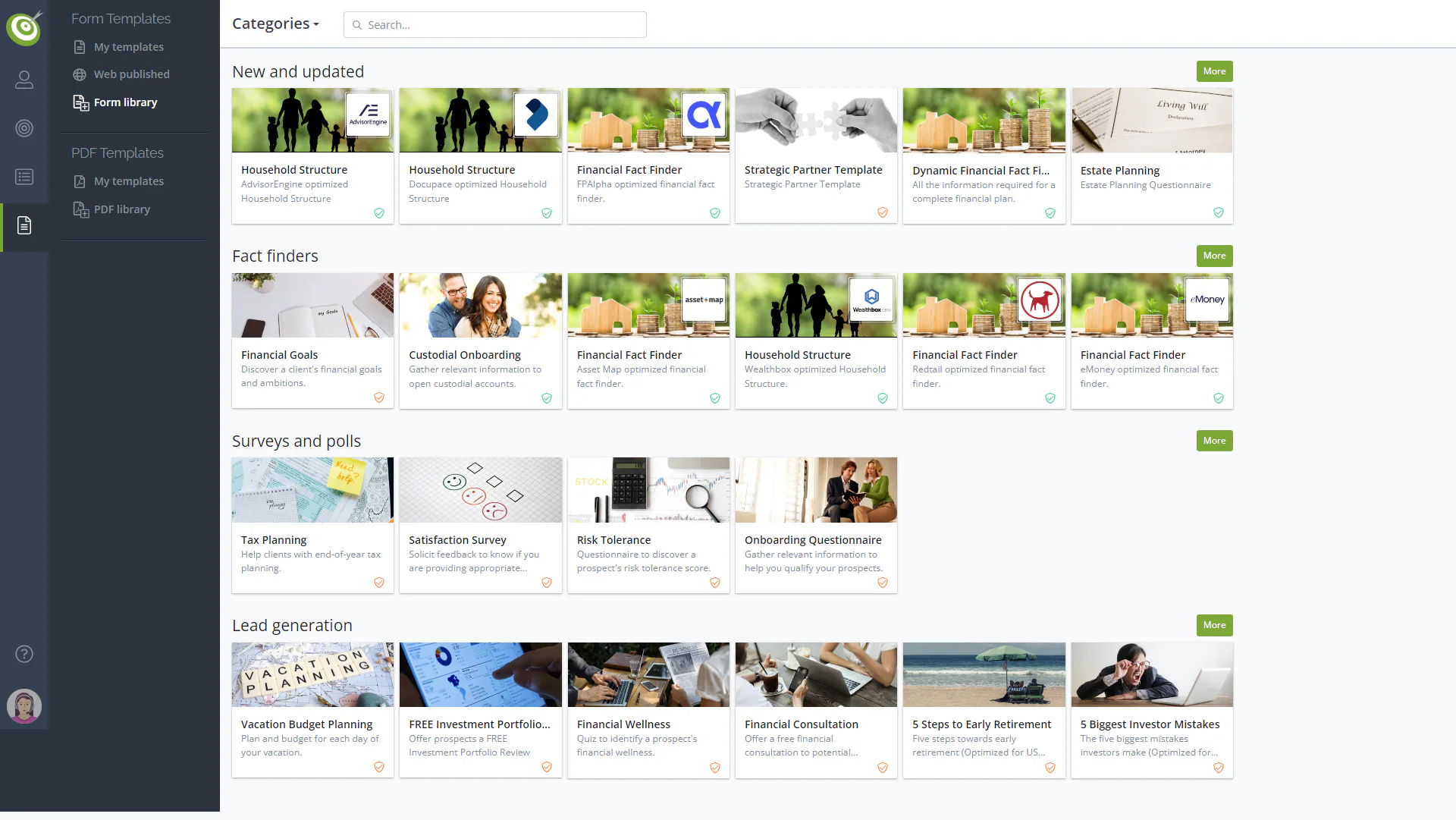Click the Dynamic Financial Fact Finder title
Screen dimensions: 1456x820
tap(981, 171)
